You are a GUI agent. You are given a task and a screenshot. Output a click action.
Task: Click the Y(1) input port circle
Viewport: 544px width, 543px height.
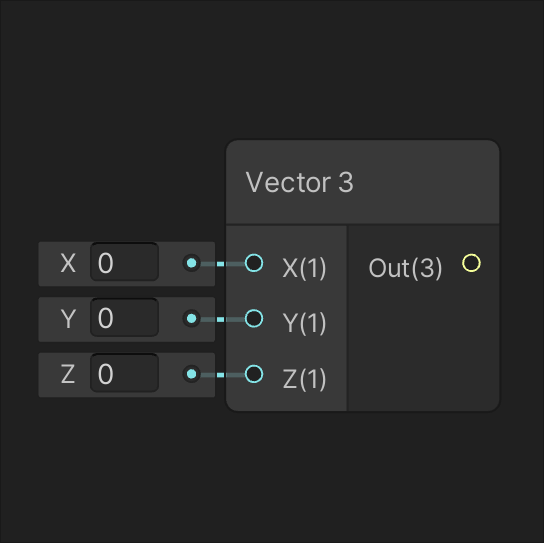click(254, 319)
